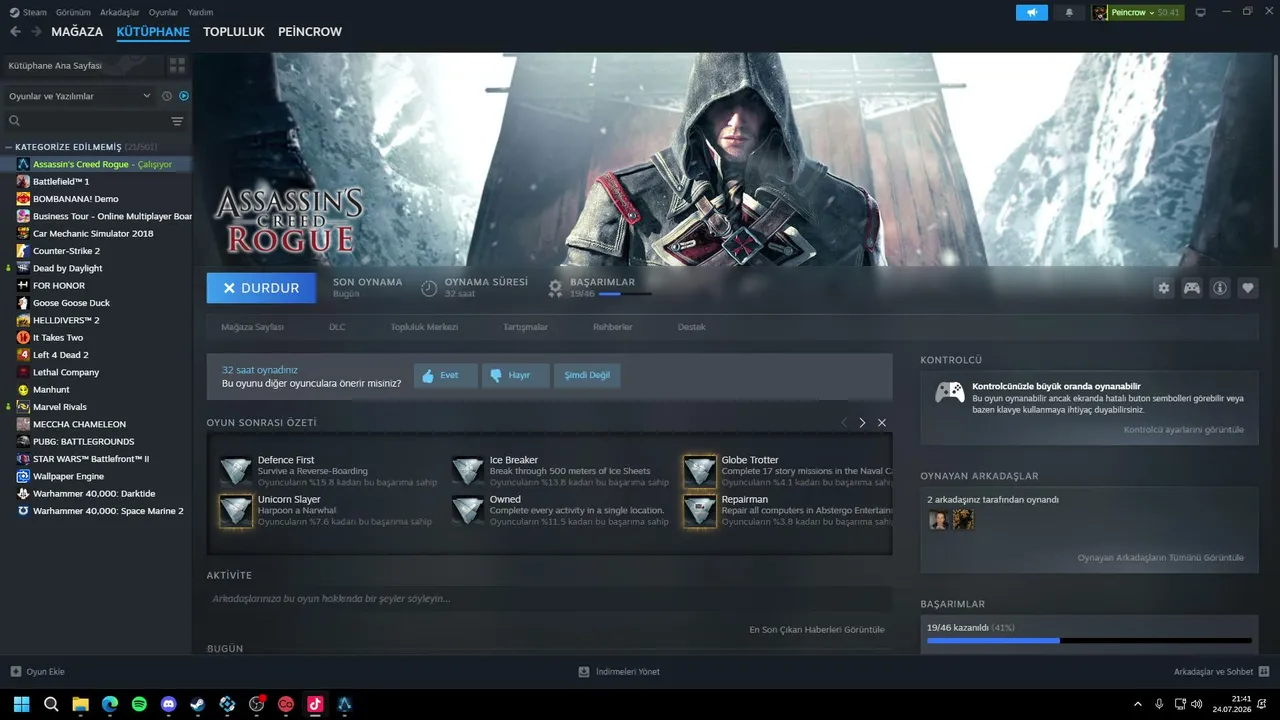Close the Oyun Sonrası Özeti panel
1280x720 pixels.
pos(882,423)
